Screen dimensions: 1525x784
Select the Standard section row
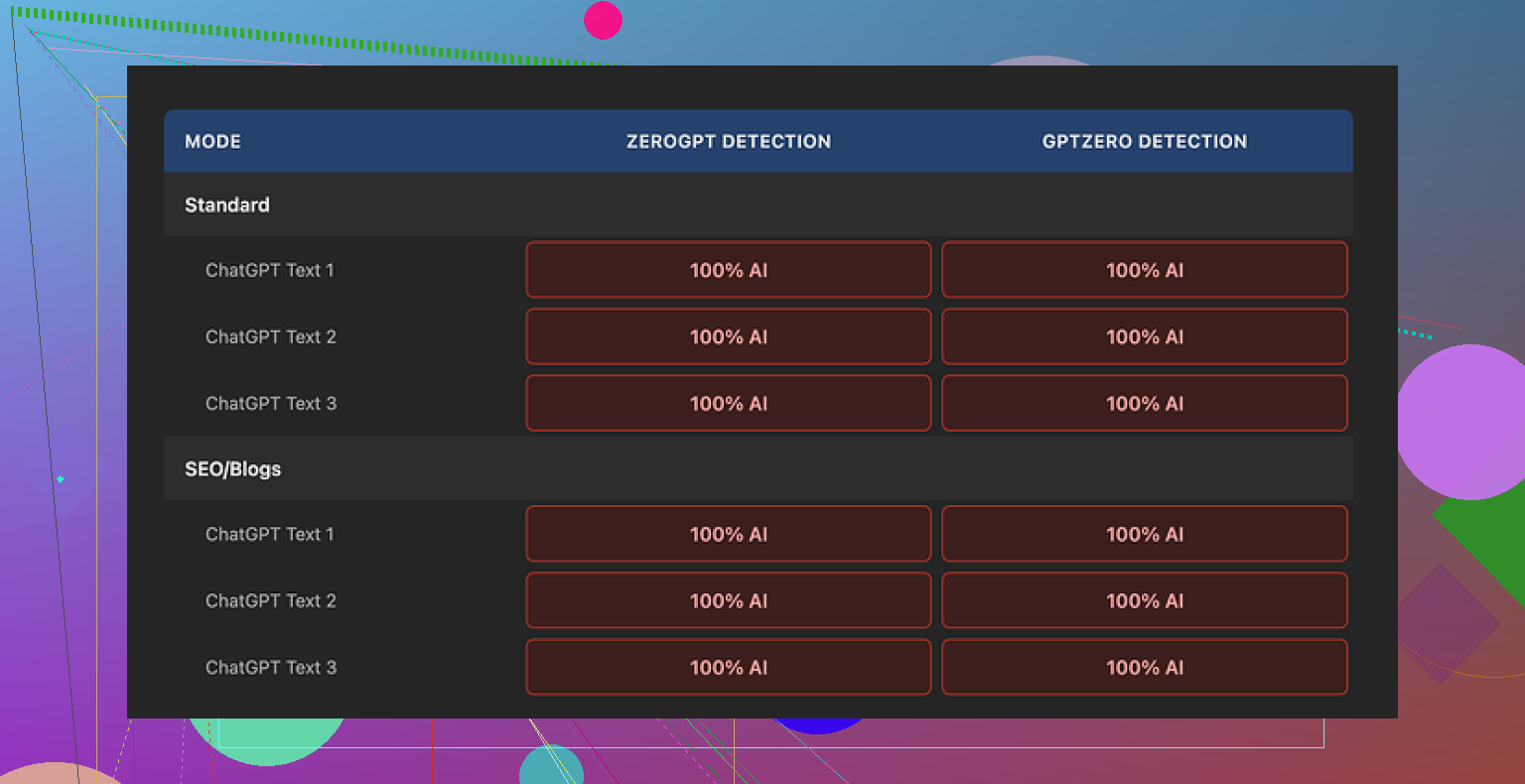click(227, 204)
